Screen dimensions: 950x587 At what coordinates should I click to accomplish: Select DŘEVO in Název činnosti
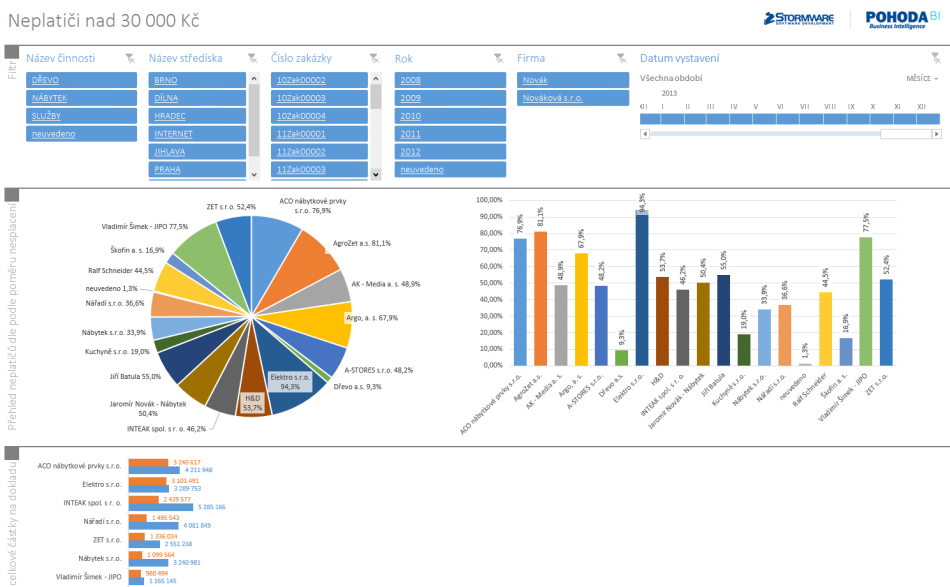tap(81, 80)
